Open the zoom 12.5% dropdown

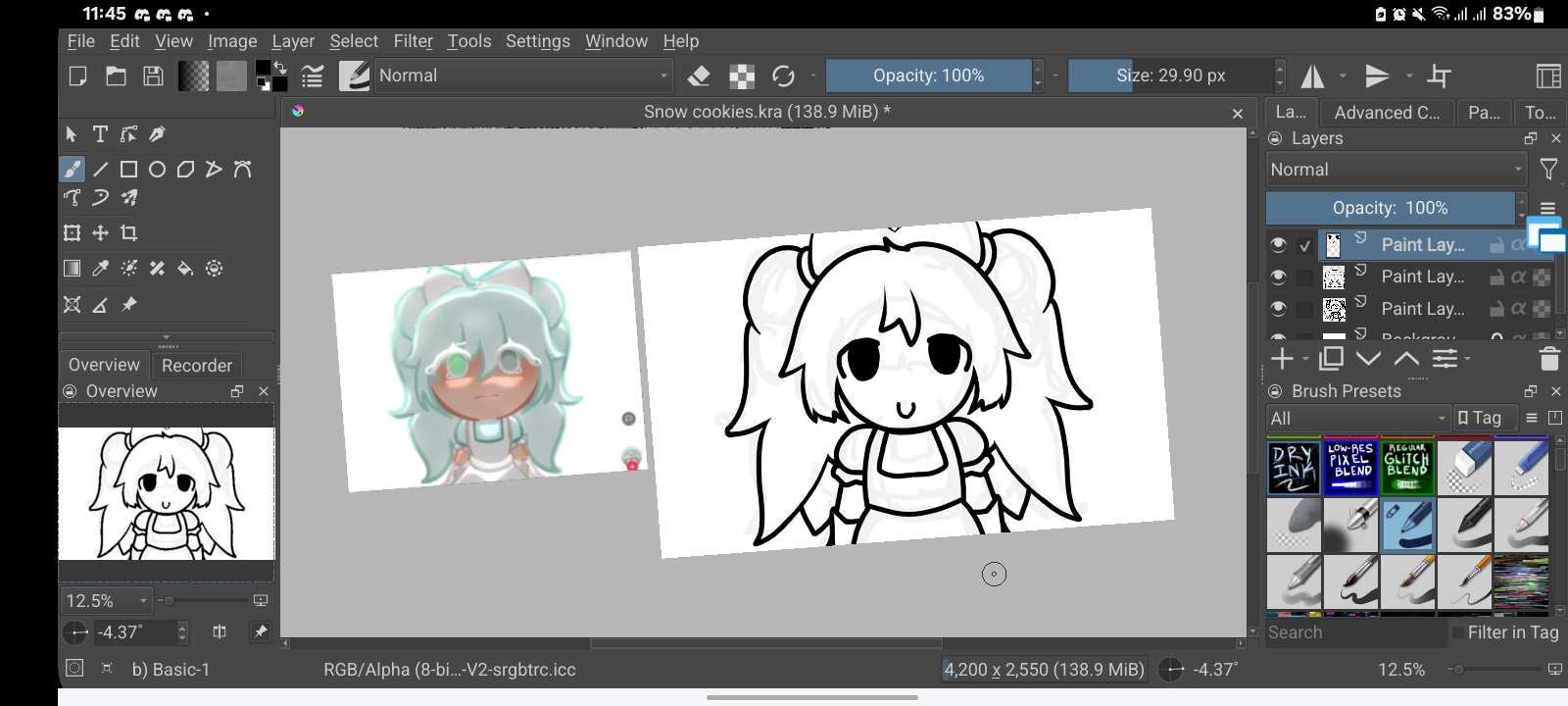click(106, 601)
